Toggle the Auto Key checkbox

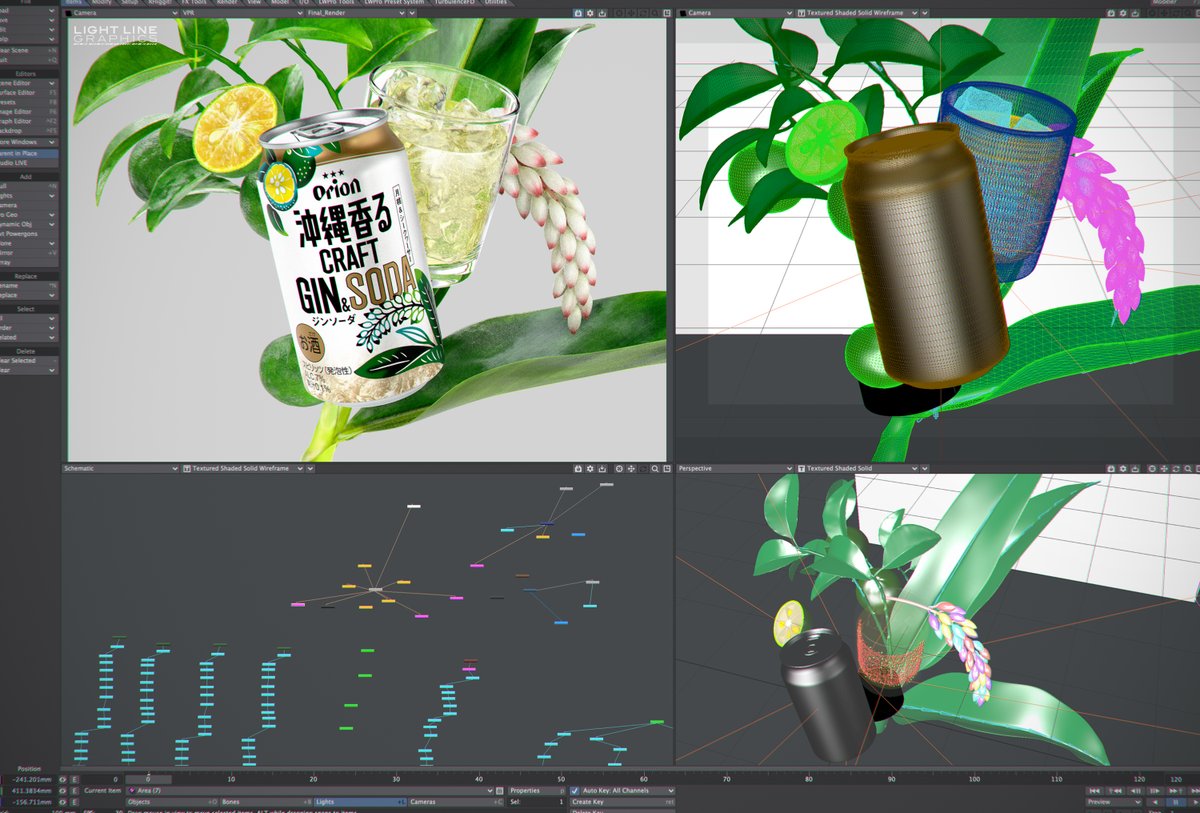[574, 790]
